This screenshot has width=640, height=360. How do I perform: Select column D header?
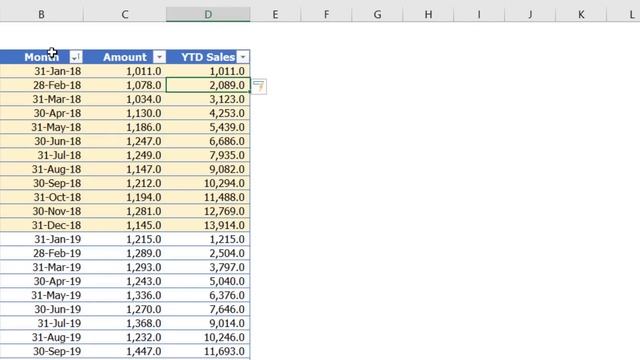(x=208, y=15)
